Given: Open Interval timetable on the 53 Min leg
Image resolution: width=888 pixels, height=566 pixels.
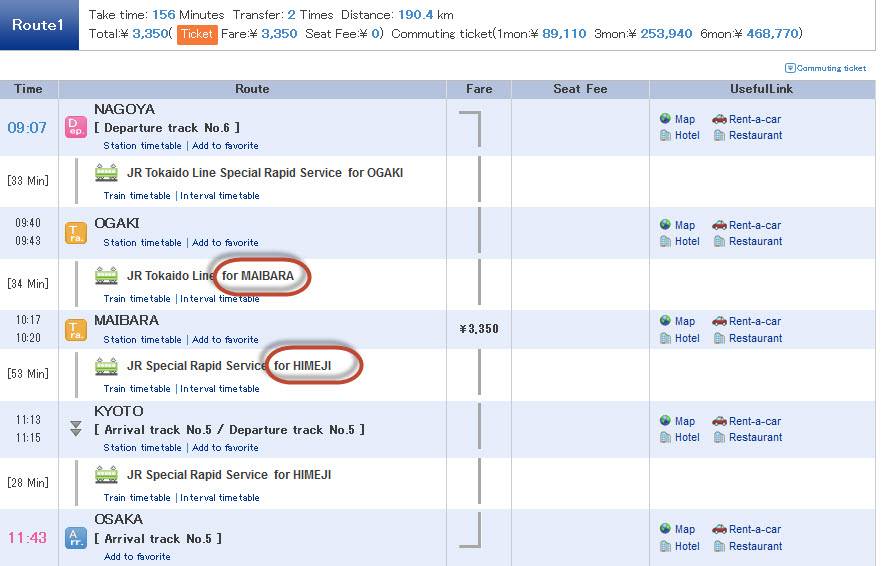Looking at the screenshot, I should 220,389.
